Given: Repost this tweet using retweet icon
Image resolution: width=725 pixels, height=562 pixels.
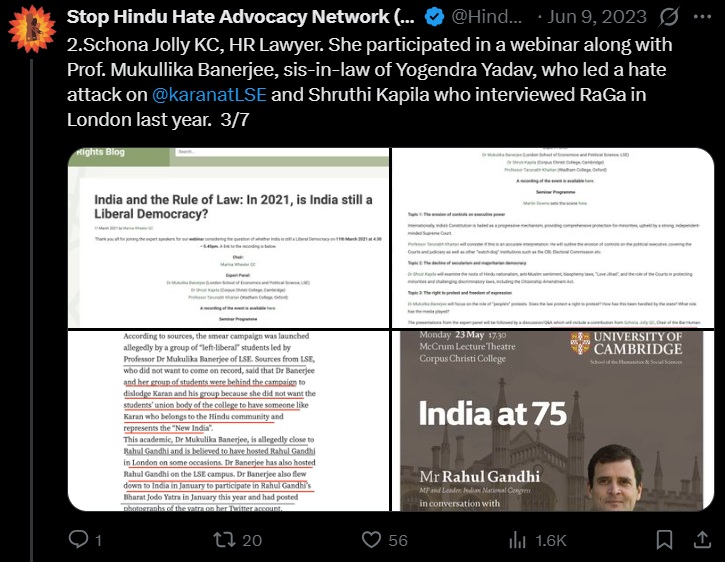Looking at the screenshot, I should coord(224,540).
